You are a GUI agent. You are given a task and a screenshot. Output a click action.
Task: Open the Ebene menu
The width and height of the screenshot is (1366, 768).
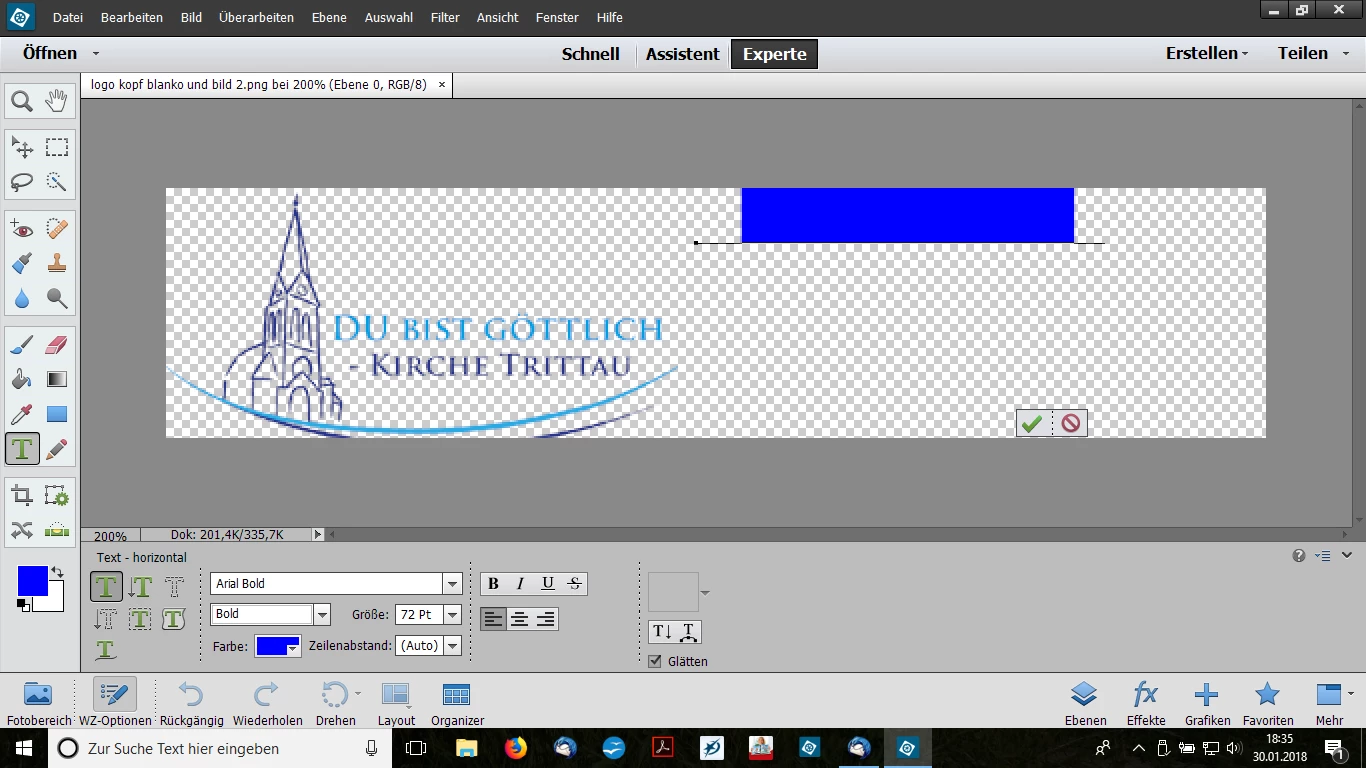point(329,17)
